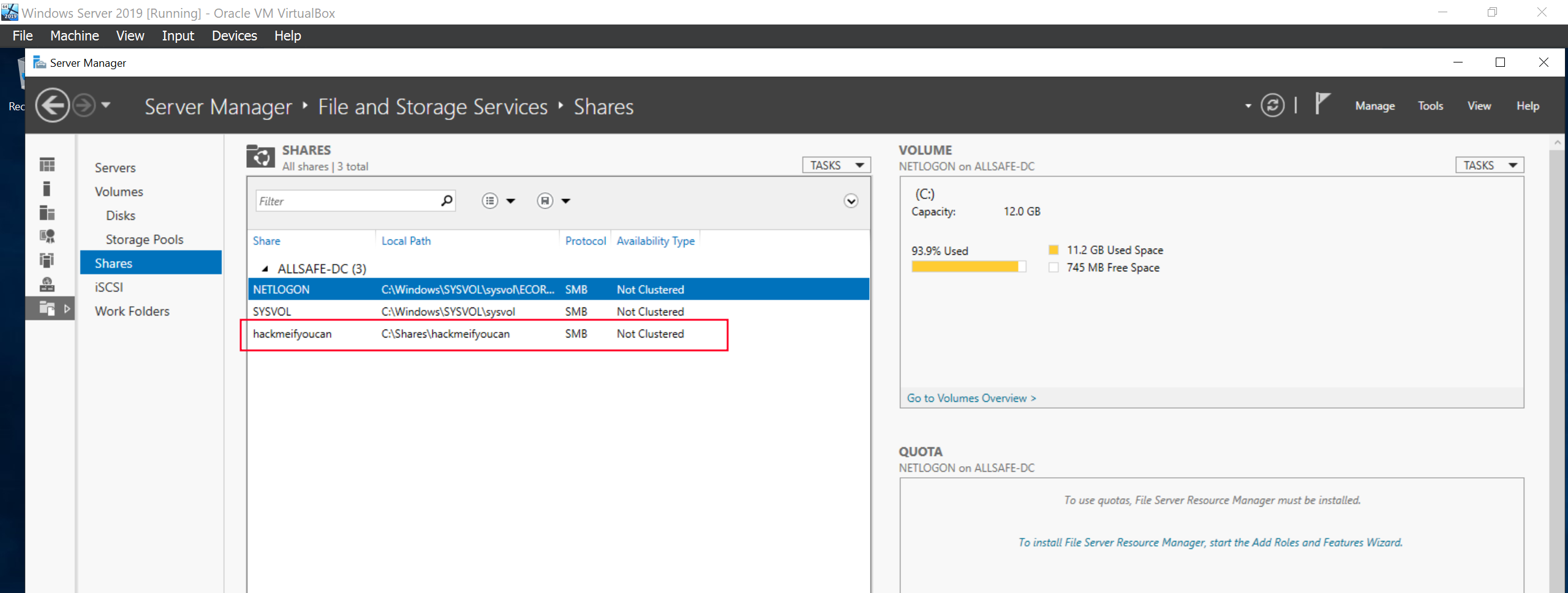The width and height of the screenshot is (1568, 593).
Task: Open Go to Volumes Overview link
Action: click(971, 398)
